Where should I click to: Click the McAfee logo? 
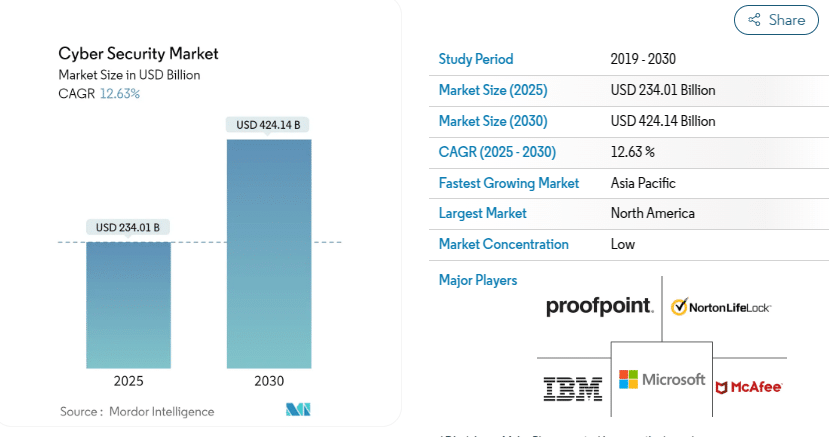[748, 386]
